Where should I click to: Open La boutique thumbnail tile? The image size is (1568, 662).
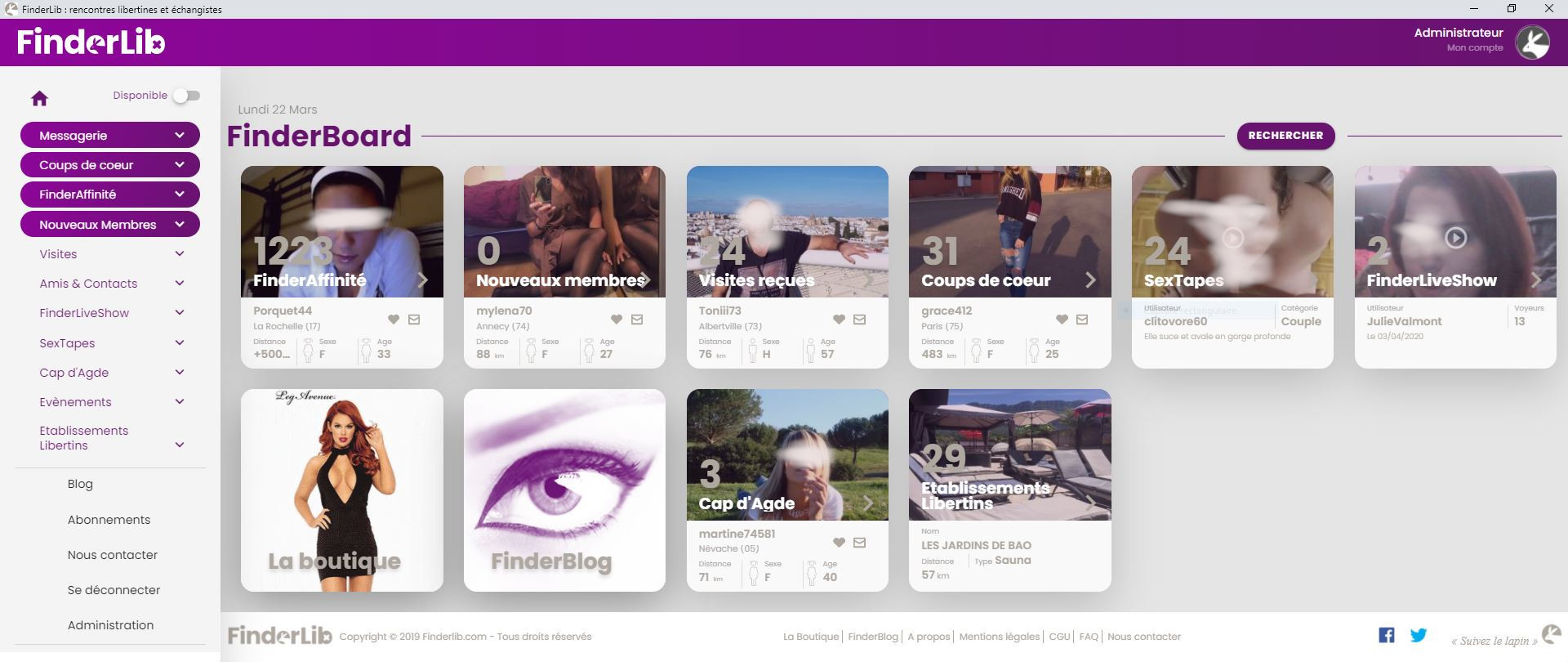(342, 490)
